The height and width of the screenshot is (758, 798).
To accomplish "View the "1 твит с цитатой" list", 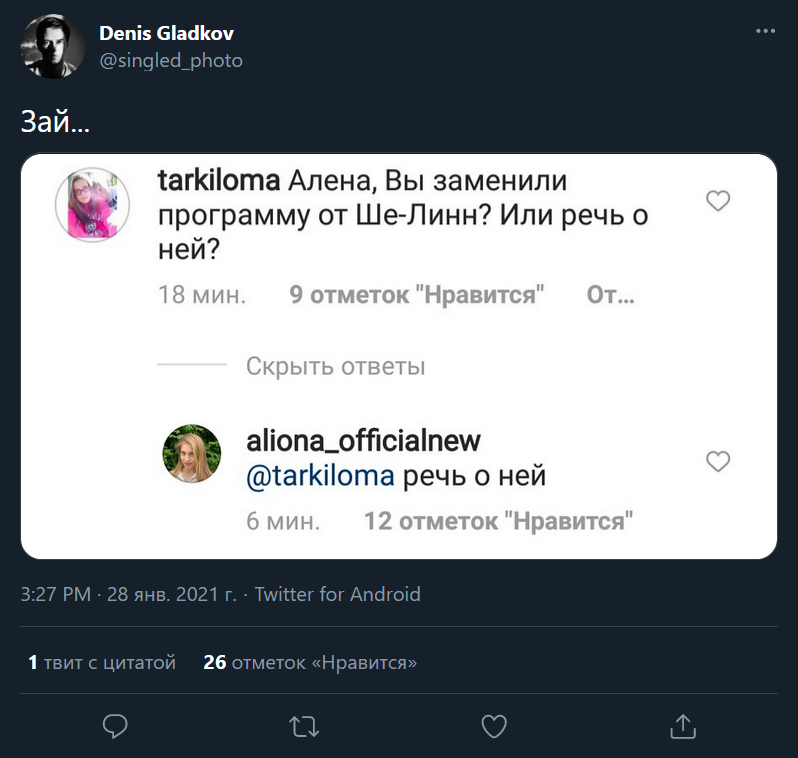I will point(102,662).
